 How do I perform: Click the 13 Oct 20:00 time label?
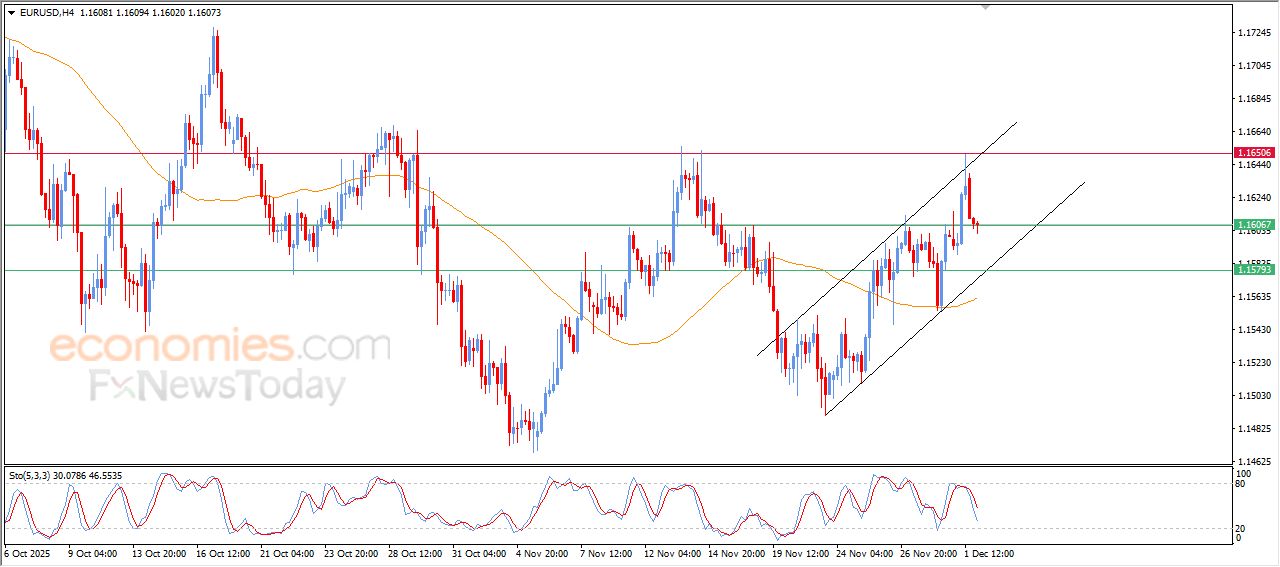(x=159, y=553)
